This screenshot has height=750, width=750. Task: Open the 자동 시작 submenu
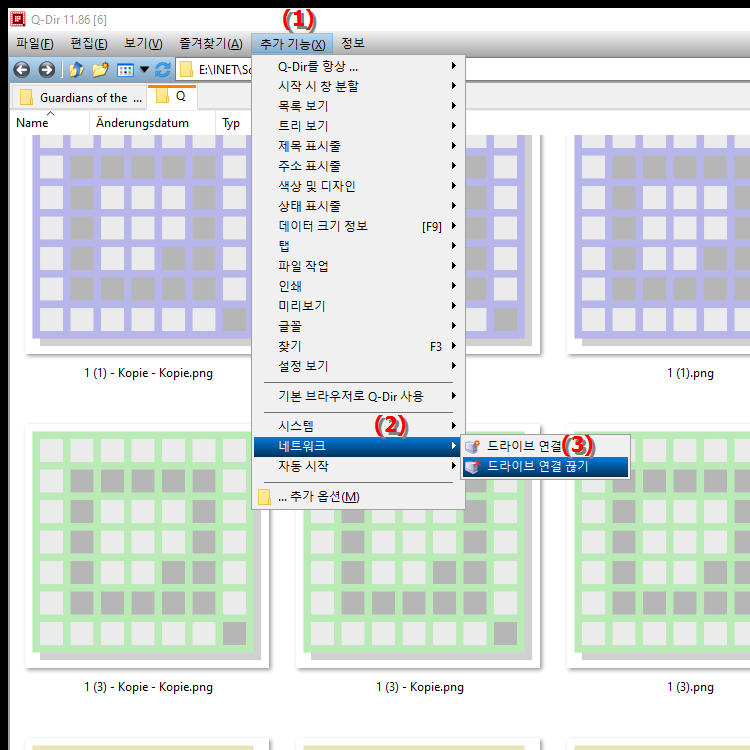[x=359, y=466]
